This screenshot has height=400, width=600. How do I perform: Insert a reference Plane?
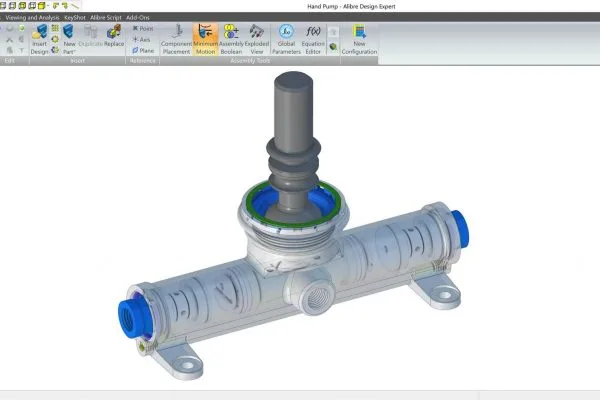coord(143,51)
